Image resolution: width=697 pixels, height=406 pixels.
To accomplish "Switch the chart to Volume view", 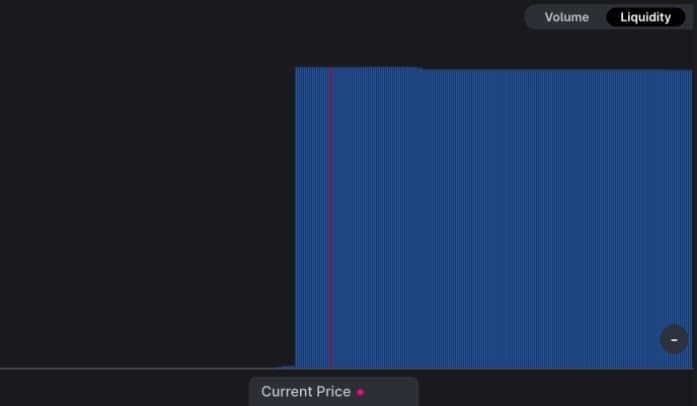I will pos(566,17).
